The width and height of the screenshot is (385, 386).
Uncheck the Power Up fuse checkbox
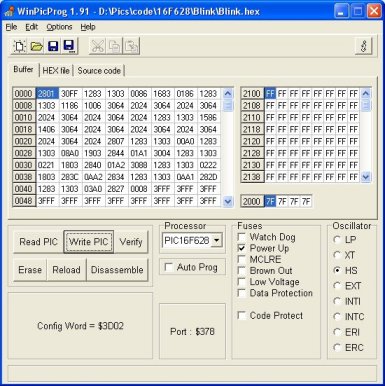tap(241, 248)
